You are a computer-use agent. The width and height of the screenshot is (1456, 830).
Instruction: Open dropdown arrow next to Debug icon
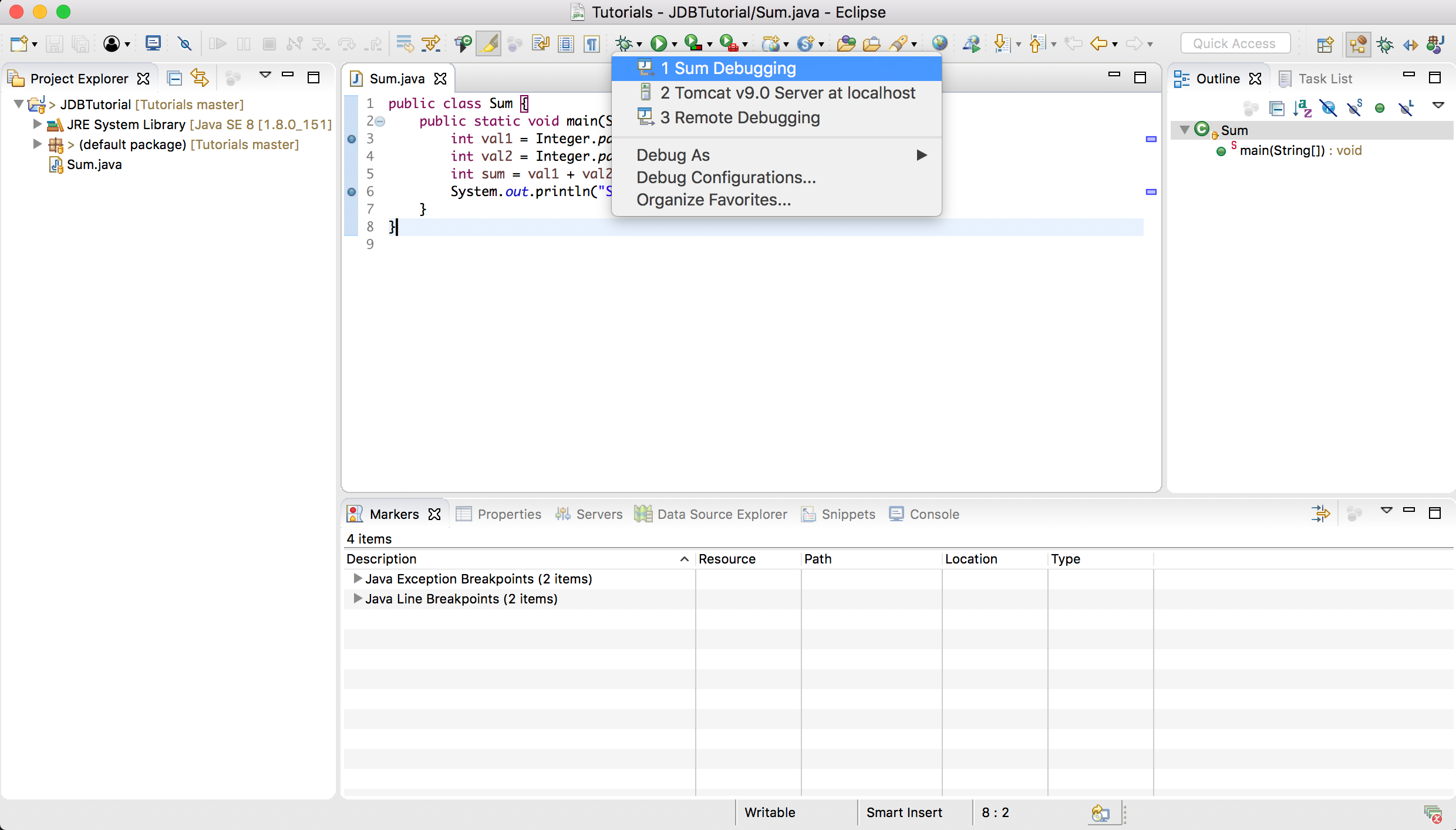click(x=639, y=45)
